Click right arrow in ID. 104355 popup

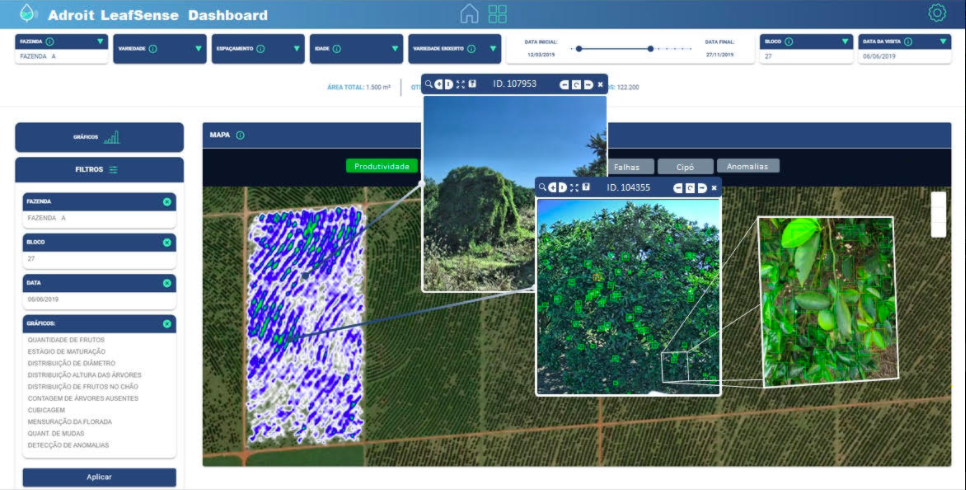[x=702, y=188]
